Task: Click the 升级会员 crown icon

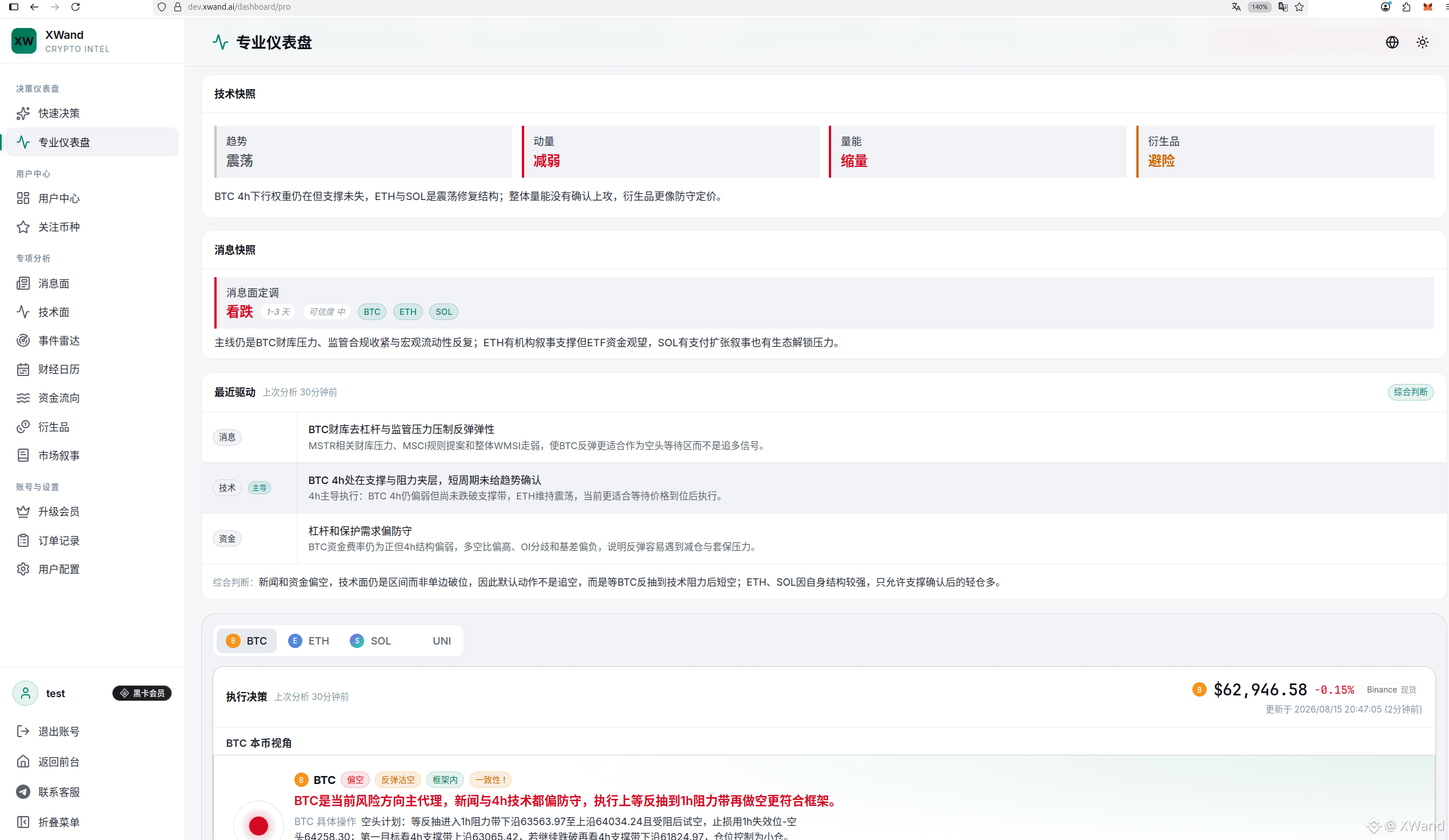Action: pyautogui.click(x=23, y=511)
